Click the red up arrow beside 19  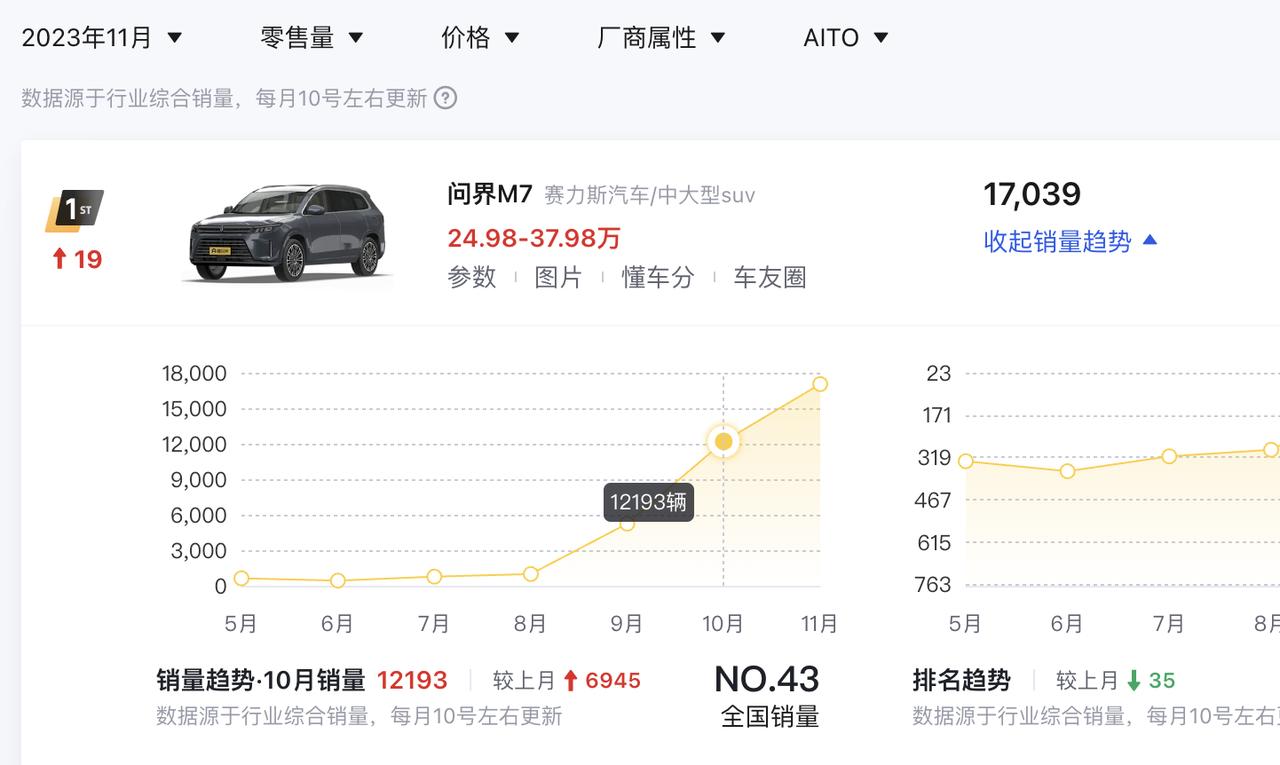(59, 259)
